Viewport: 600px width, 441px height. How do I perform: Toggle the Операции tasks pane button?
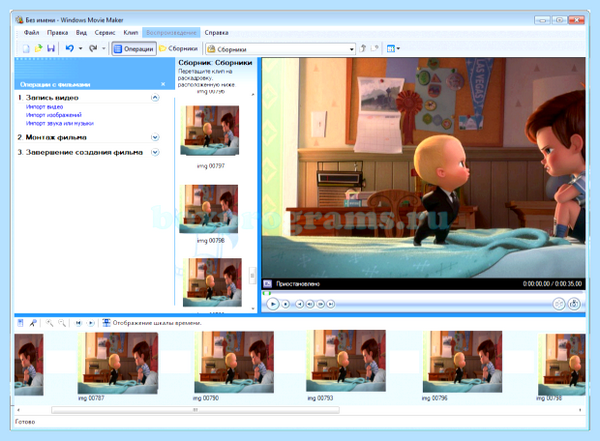(134, 49)
